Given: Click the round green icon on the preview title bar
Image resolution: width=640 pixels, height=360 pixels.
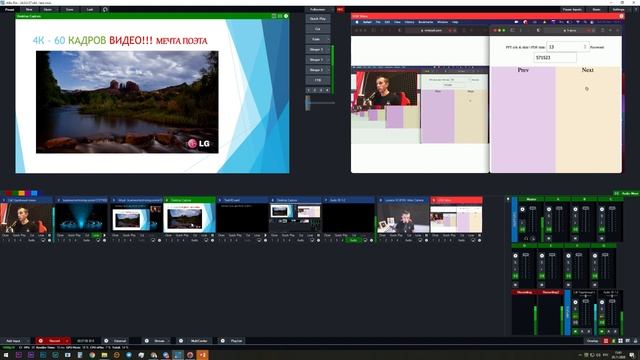Looking at the screenshot, I should (286, 16).
